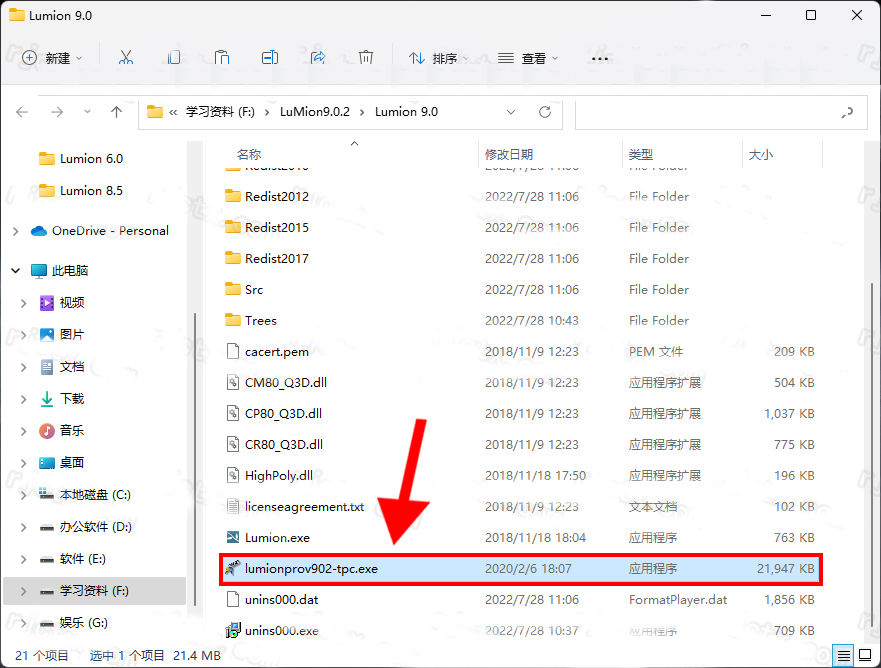Switch to details view icon in status bar

coord(843,655)
